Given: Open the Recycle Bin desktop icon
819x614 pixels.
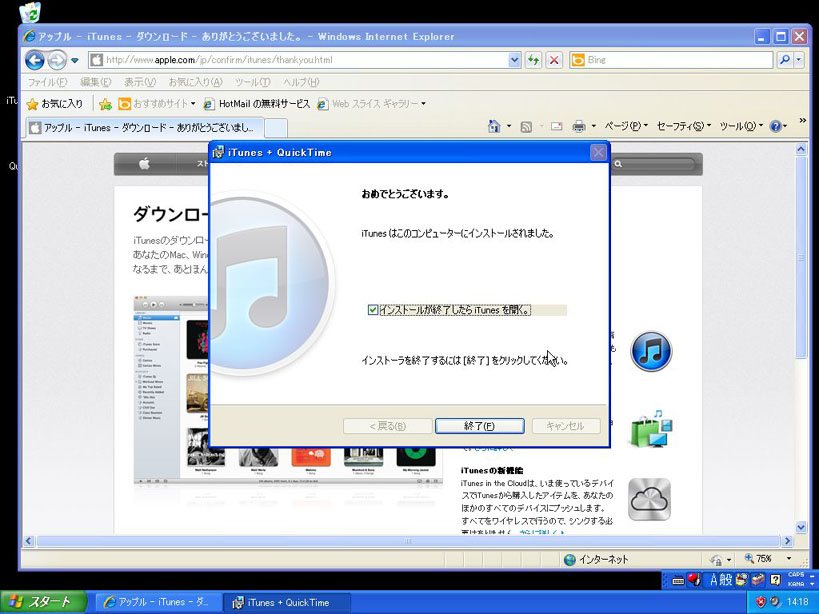Looking at the screenshot, I should 31,11.
